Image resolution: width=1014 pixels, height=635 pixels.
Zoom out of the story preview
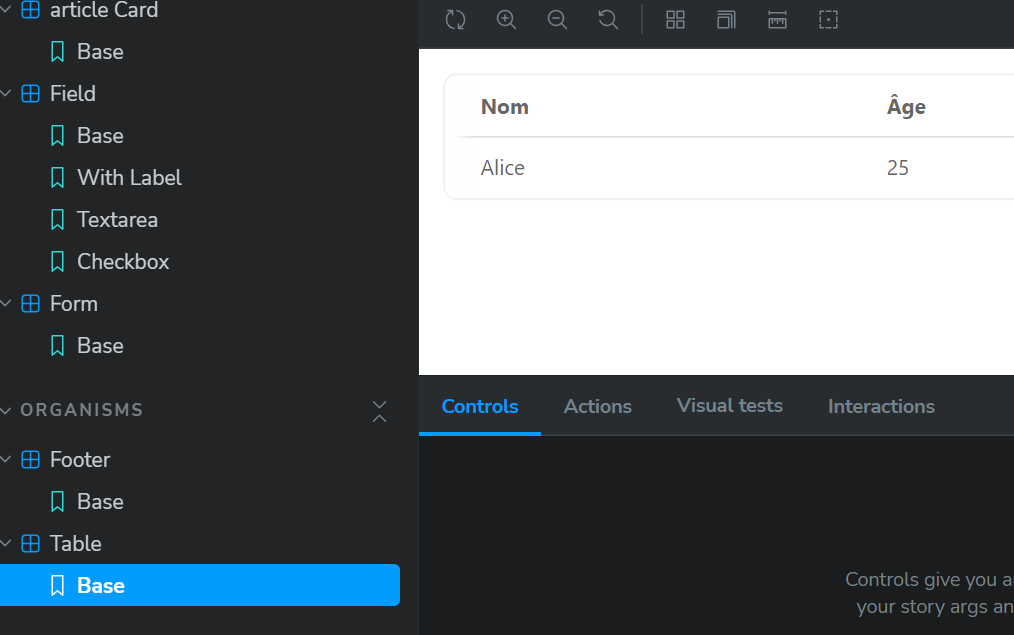[558, 19]
